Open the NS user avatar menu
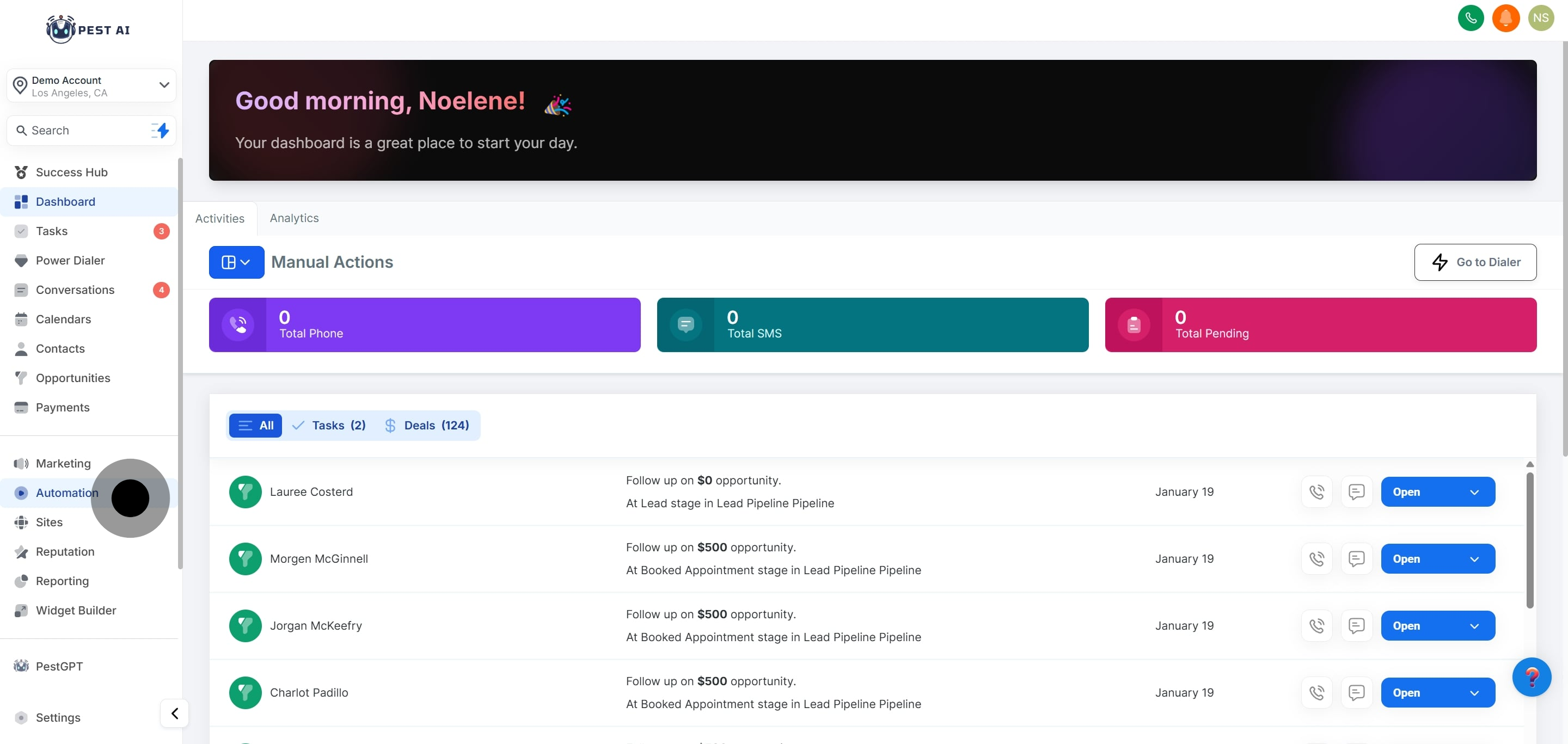This screenshot has width=1568, height=744. [1541, 17]
